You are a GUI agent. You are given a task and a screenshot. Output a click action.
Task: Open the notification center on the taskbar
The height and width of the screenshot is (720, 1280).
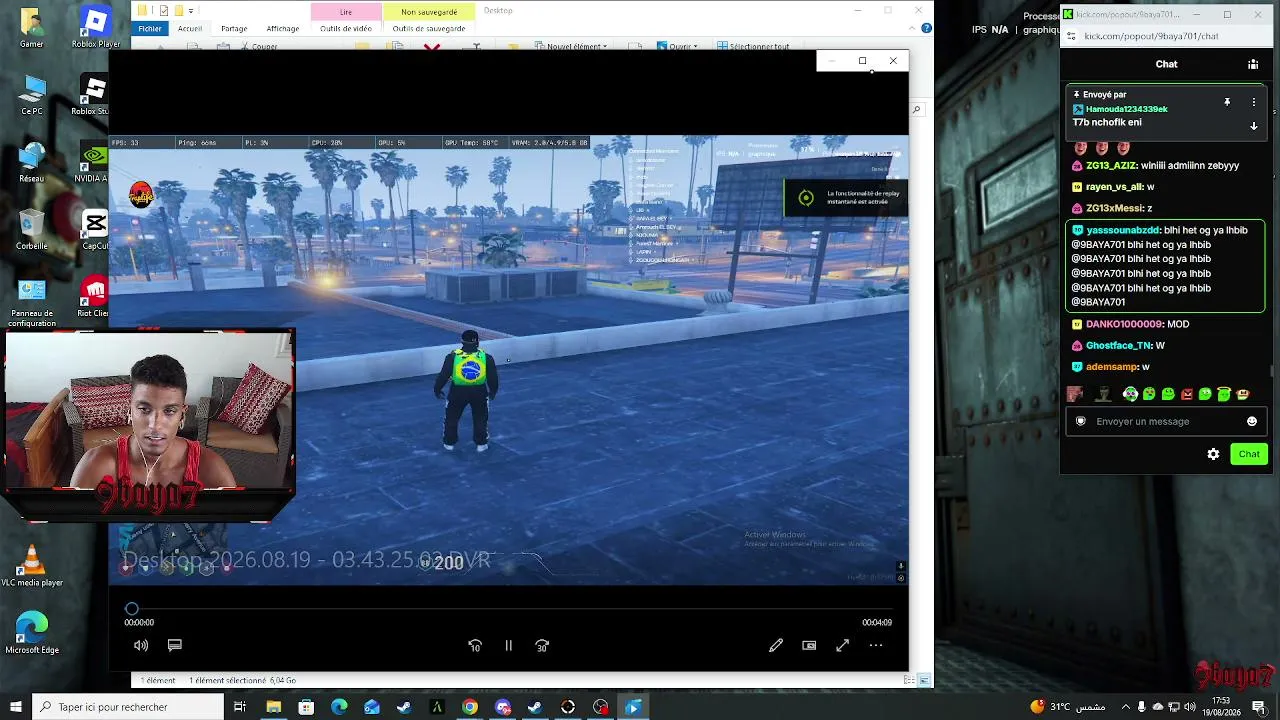coord(1259,707)
